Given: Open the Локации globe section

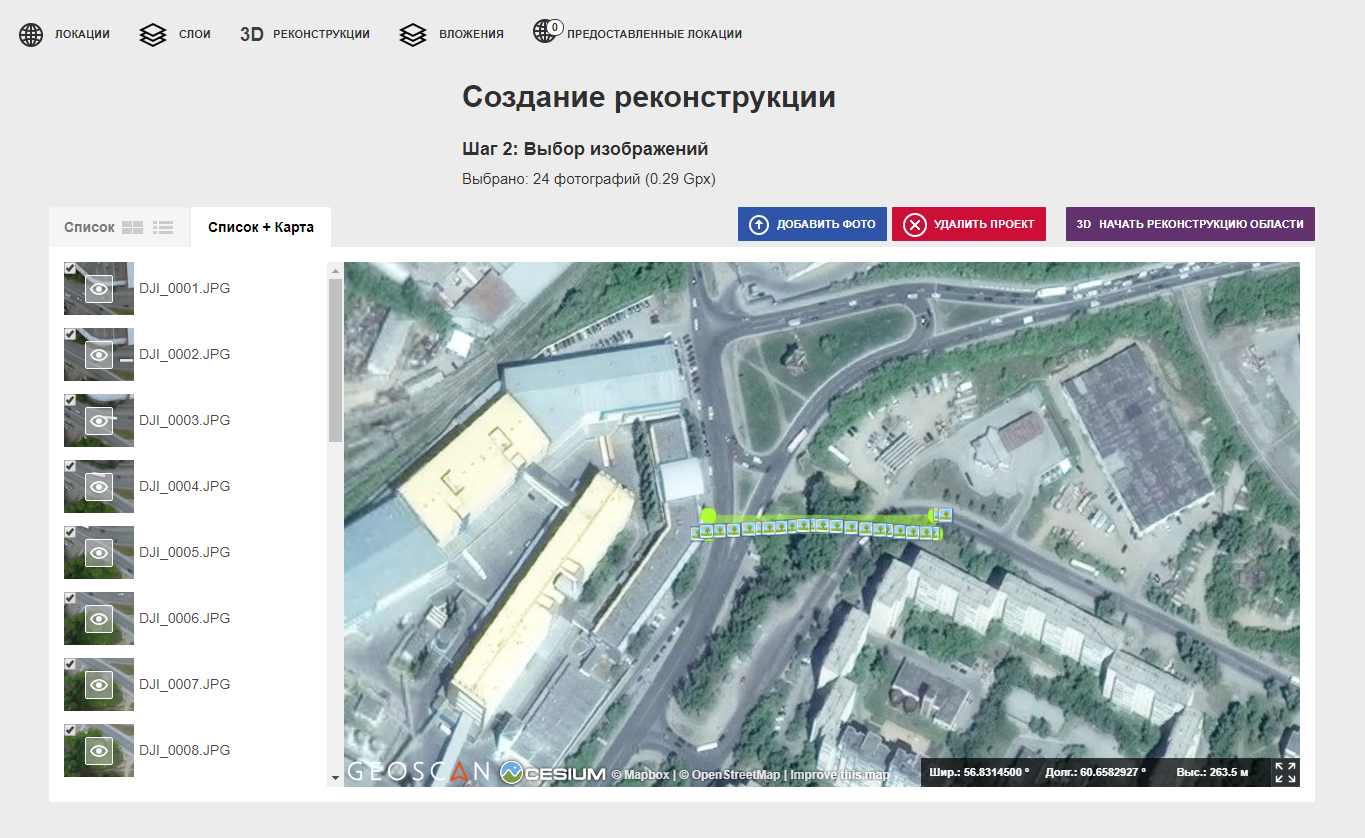Looking at the screenshot, I should pyautogui.click(x=65, y=34).
